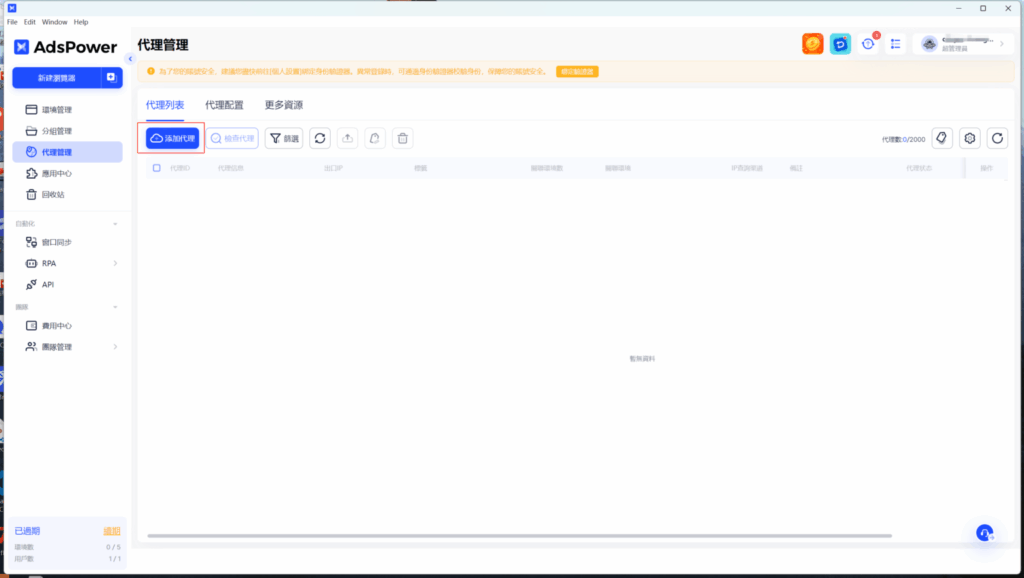This screenshot has height=578, width=1024.
Task: Expand the 團隊管理 submenu chevron
Action: (115, 347)
